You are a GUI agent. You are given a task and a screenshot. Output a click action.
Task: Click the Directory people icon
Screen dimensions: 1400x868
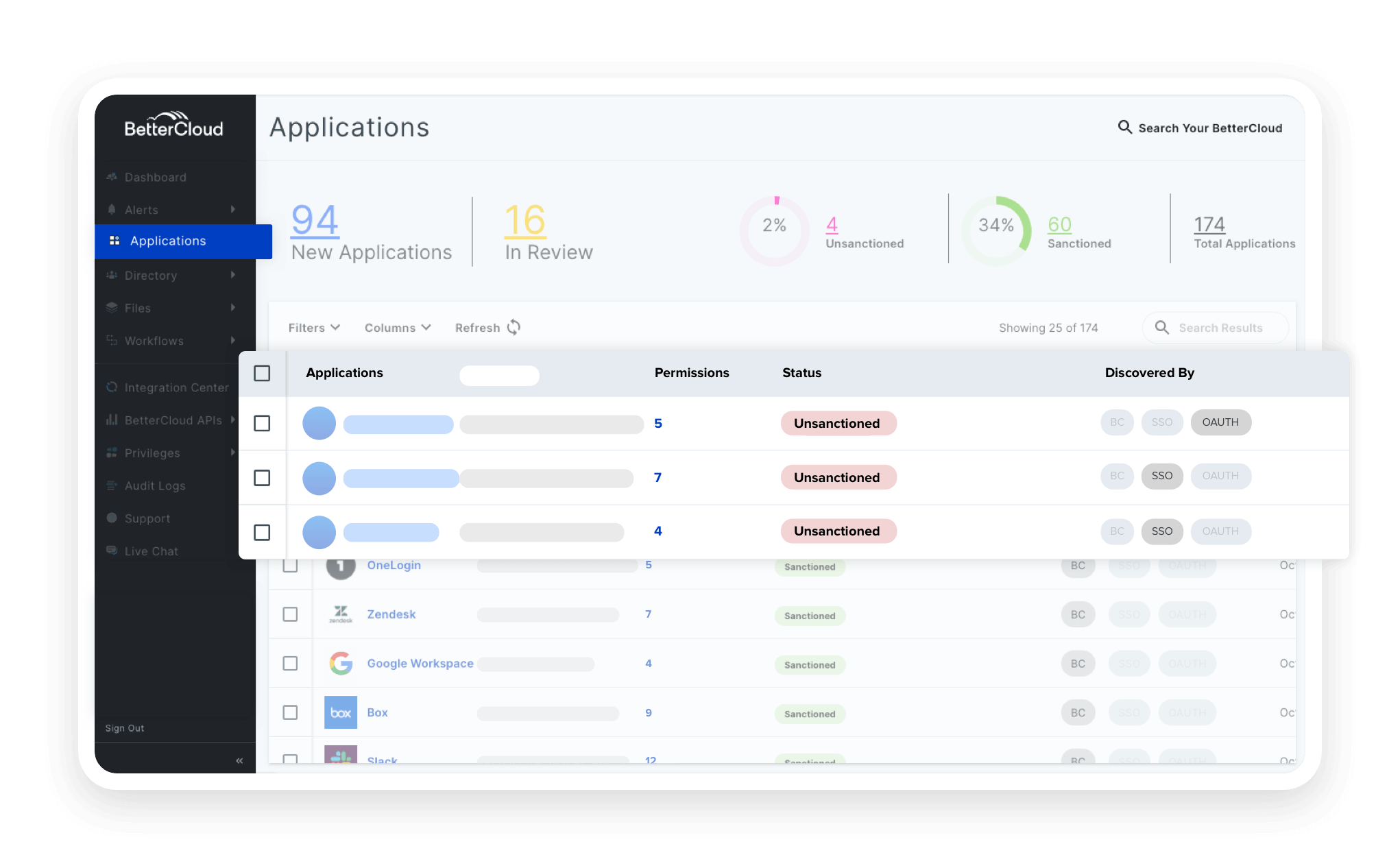112,275
